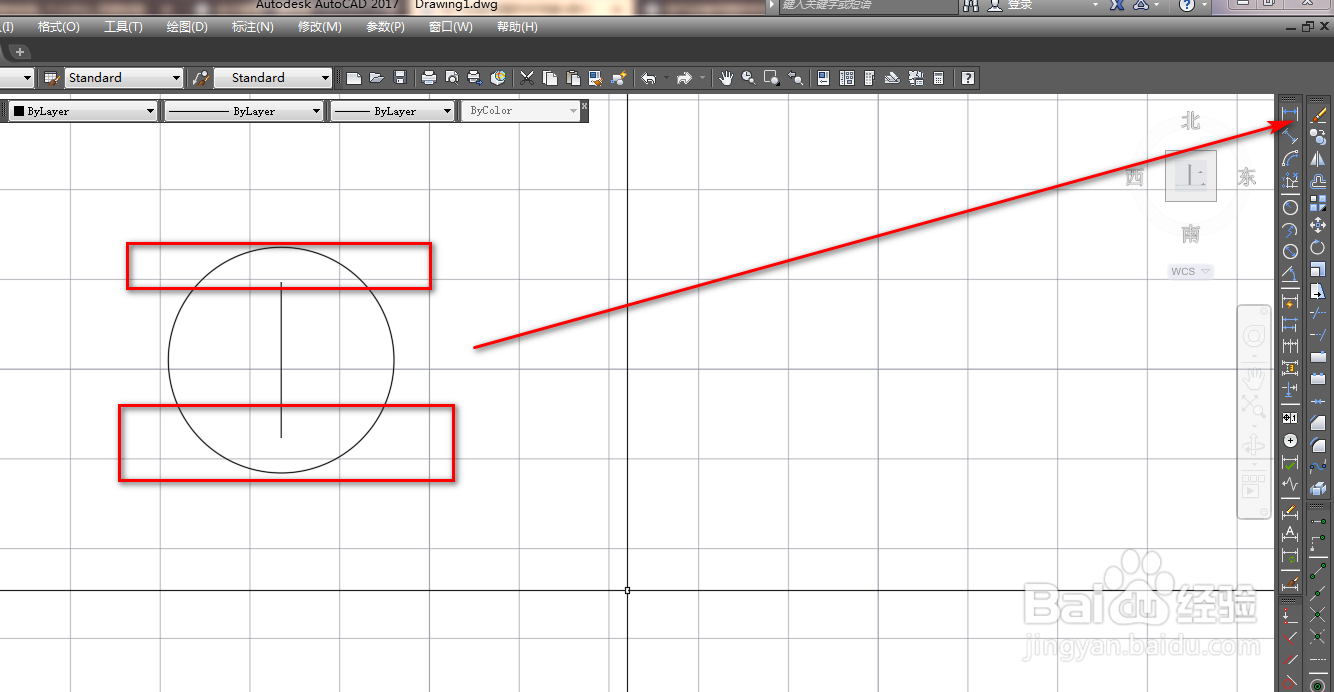1334x692 pixels.
Task: Select the Center Mark tool
Action: 1290,440
